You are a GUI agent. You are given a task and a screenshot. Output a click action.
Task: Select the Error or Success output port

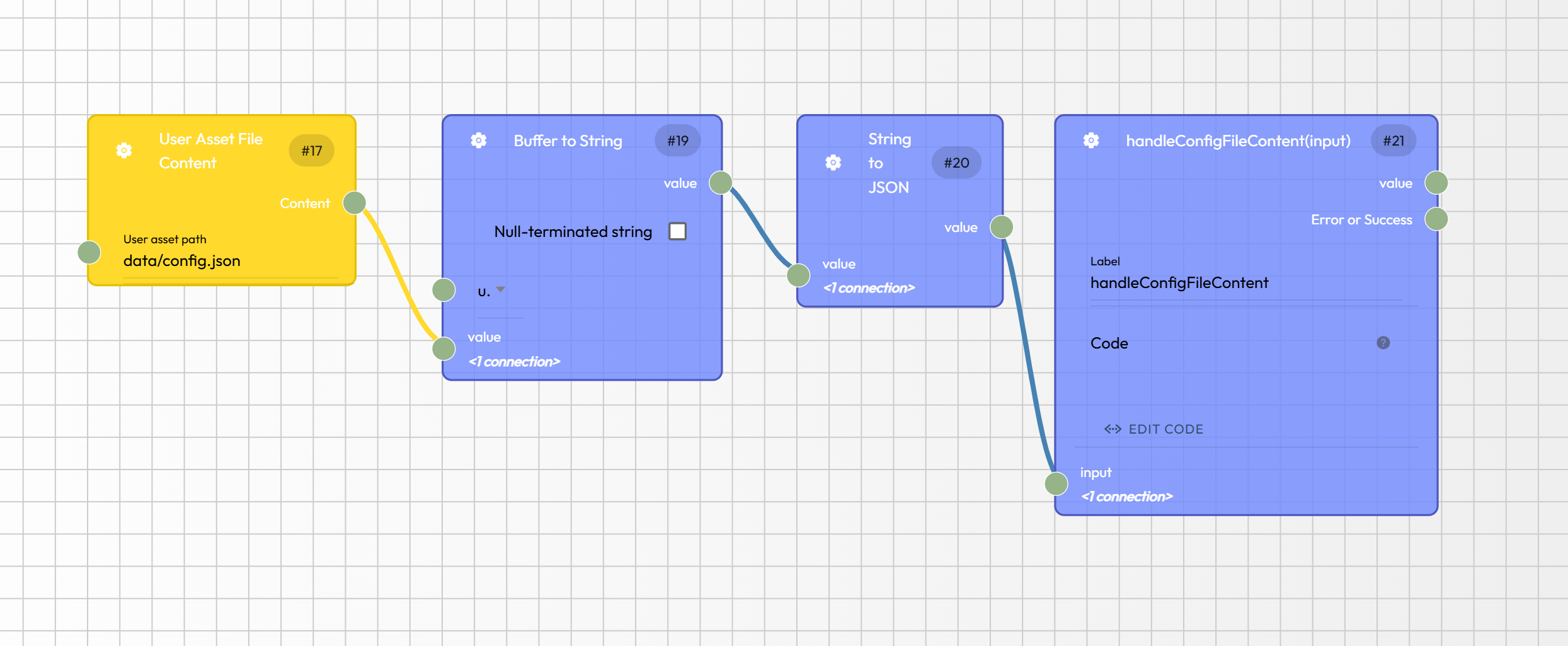point(1436,219)
